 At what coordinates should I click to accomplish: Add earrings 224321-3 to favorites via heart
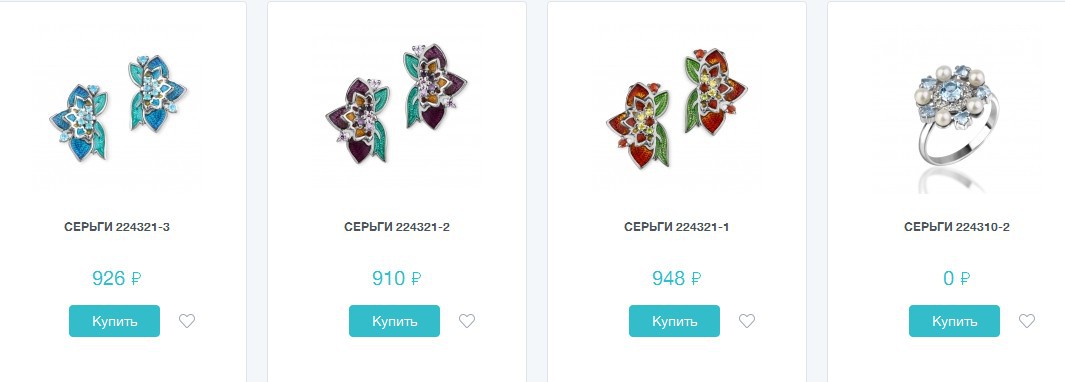[187, 321]
